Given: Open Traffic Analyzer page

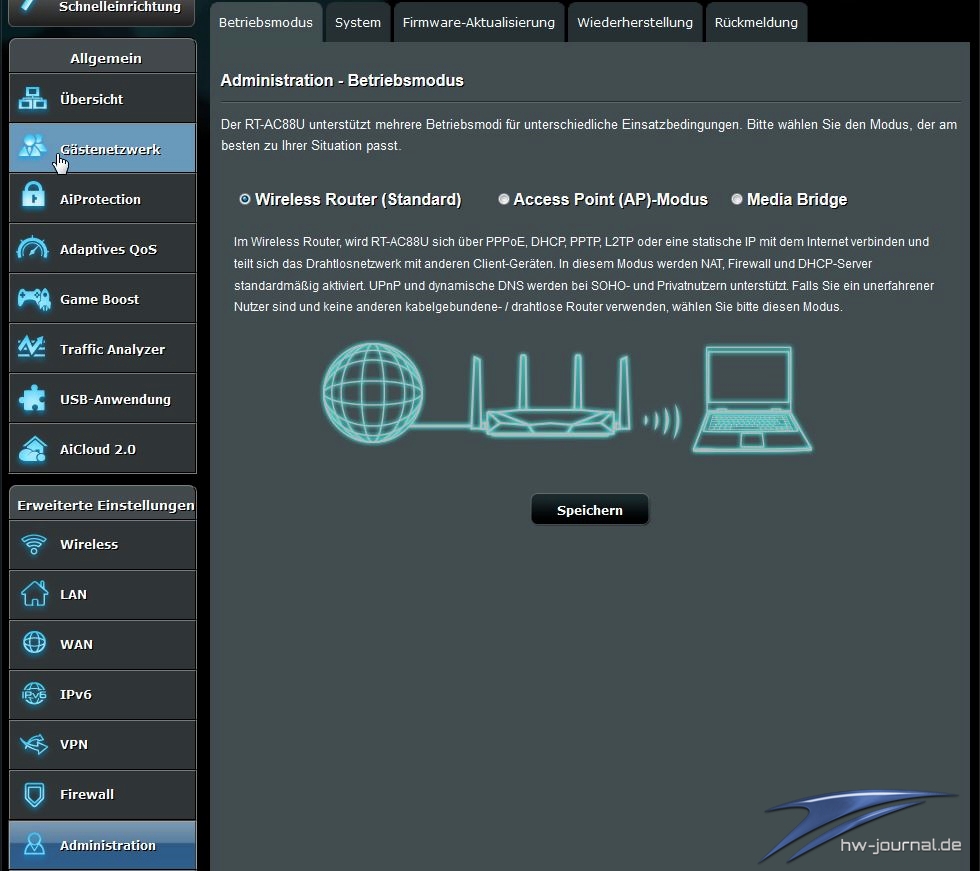Looking at the screenshot, I should (x=102, y=348).
